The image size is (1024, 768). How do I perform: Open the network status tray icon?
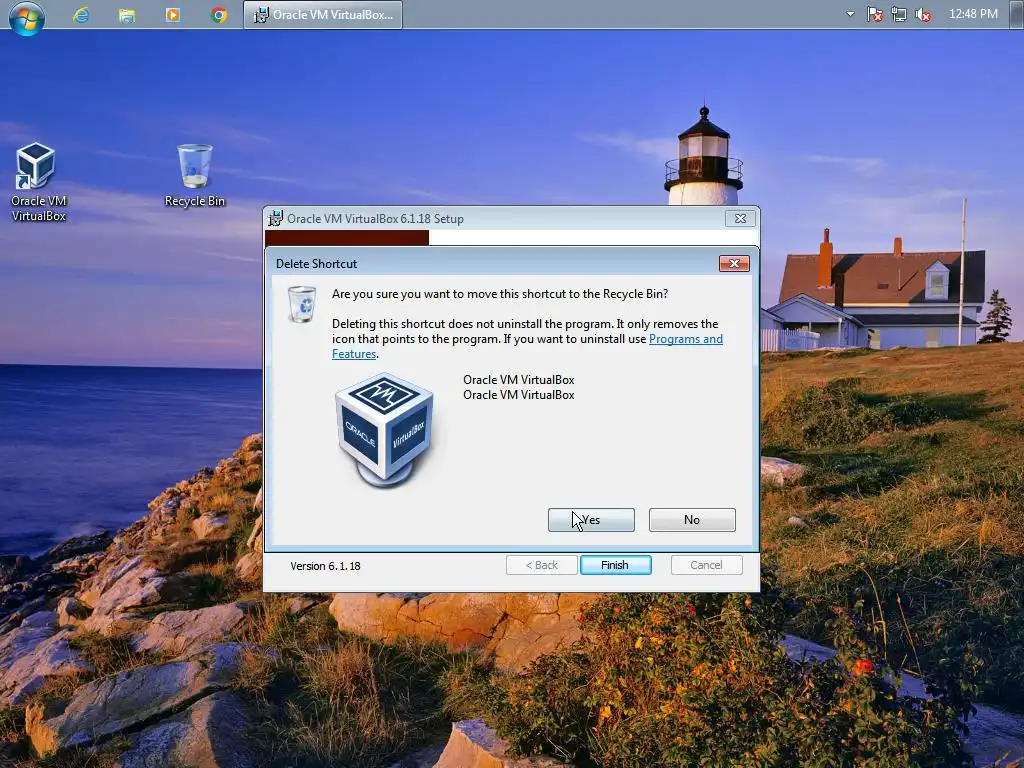tap(899, 14)
